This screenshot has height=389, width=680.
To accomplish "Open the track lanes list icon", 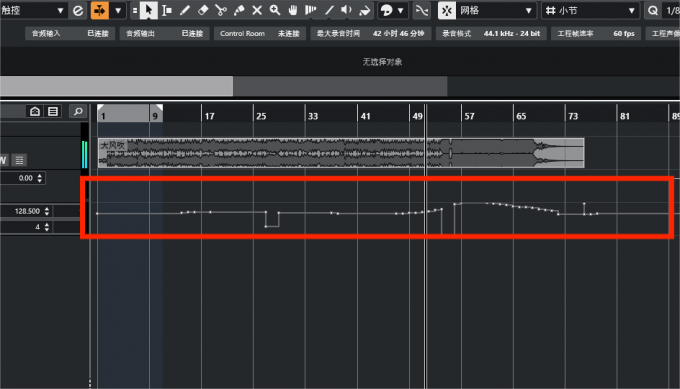I will (19, 160).
